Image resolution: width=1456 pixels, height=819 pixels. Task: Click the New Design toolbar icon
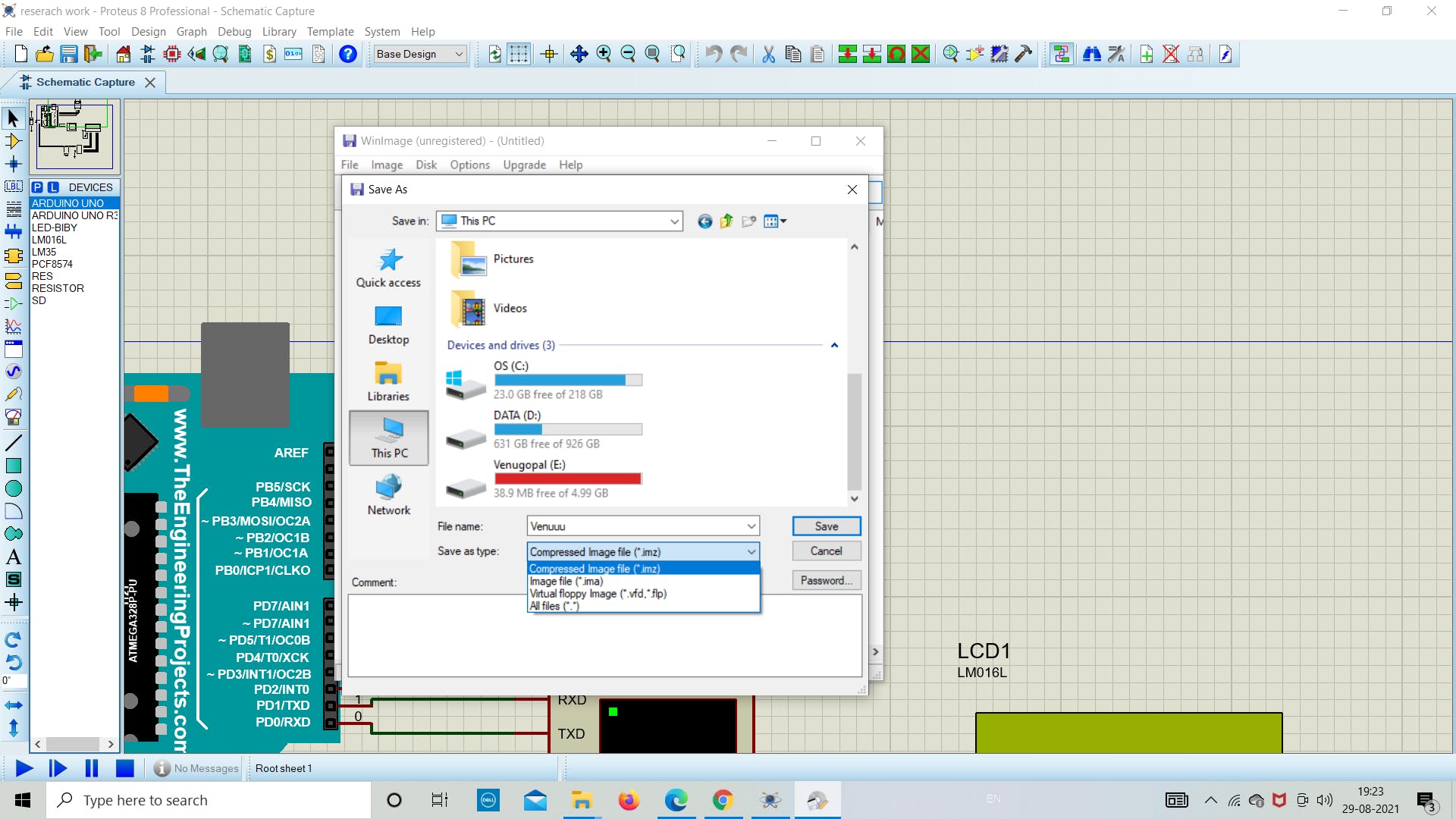tap(20, 54)
